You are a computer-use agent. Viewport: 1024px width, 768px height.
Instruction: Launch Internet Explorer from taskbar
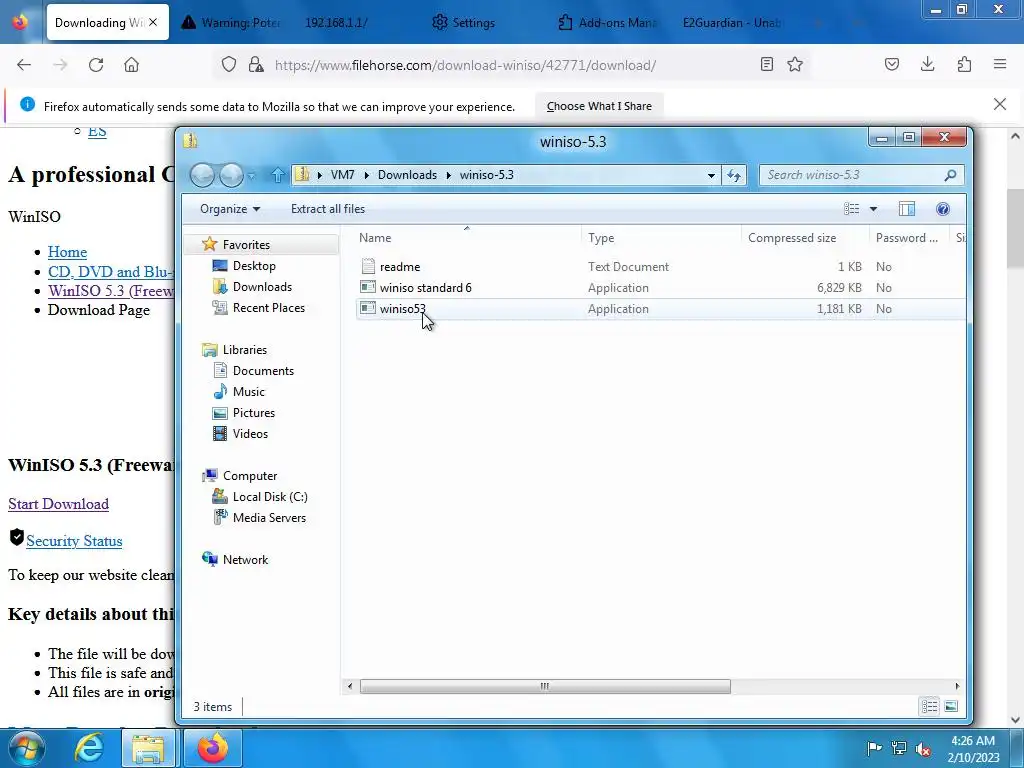88,748
